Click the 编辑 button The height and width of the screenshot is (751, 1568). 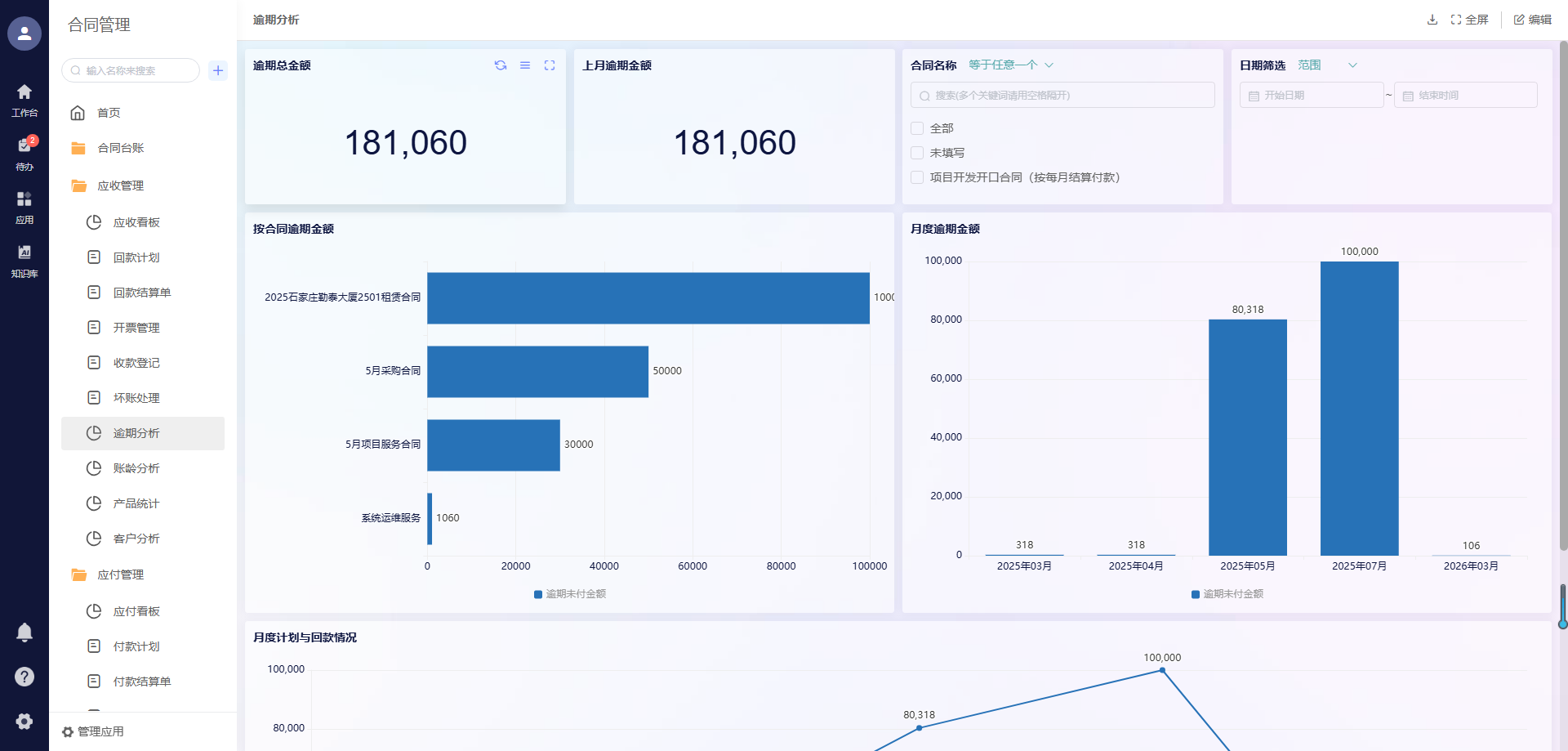1533,20
